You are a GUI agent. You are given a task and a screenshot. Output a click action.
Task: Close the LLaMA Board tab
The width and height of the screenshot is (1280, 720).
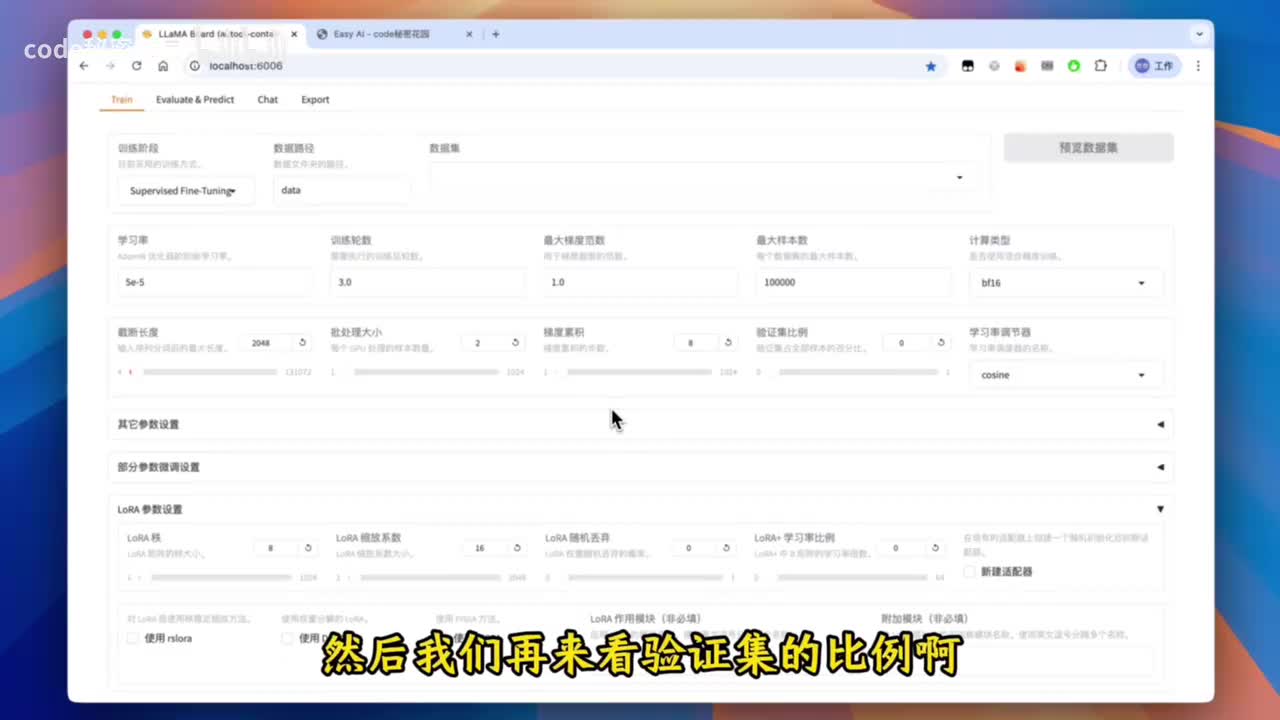coord(294,34)
